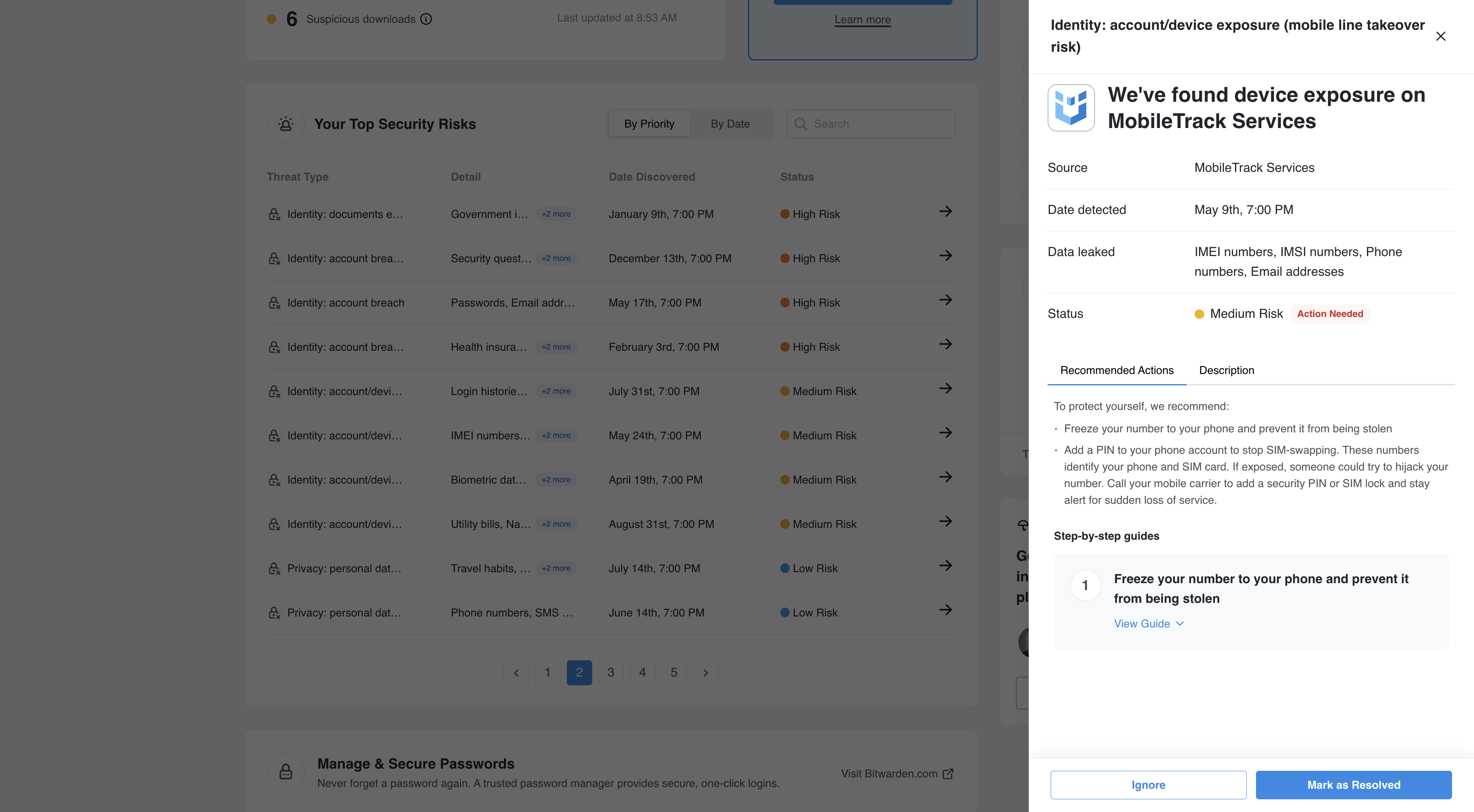Viewport: 1474px width, 812px height.
Task: Close the identity exposure details panel
Action: click(1440, 36)
